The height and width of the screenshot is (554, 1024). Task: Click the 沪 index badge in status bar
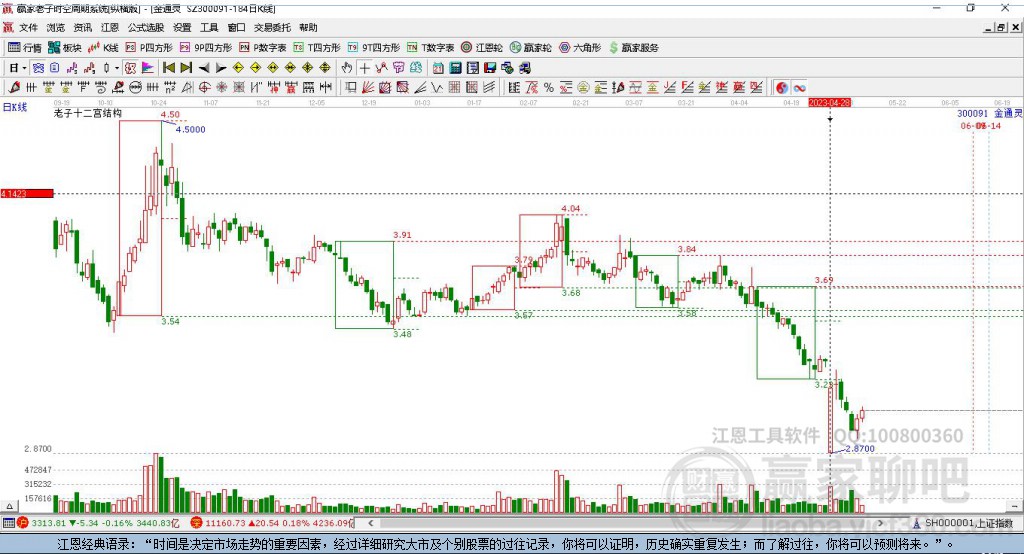point(23,523)
